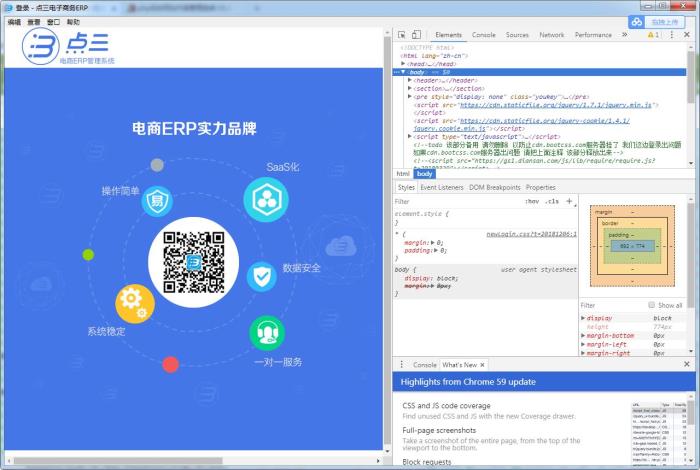Open the newlogin.css stylesheet link
The width and height of the screenshot is (700, 470).
531,234
